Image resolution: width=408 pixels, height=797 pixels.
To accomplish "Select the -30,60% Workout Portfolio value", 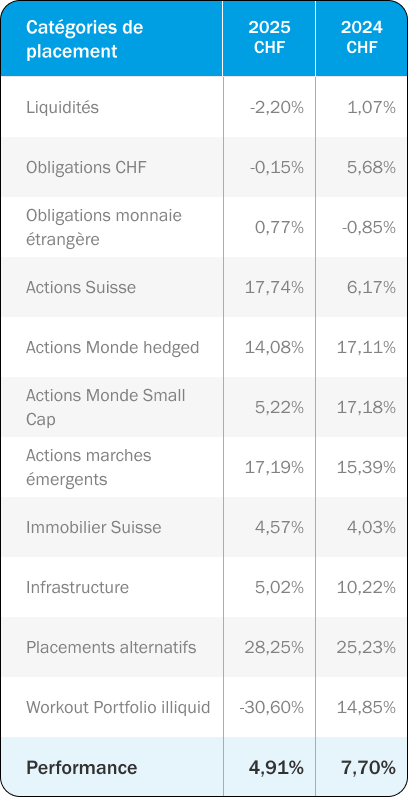I will click(x=272, y=707).
